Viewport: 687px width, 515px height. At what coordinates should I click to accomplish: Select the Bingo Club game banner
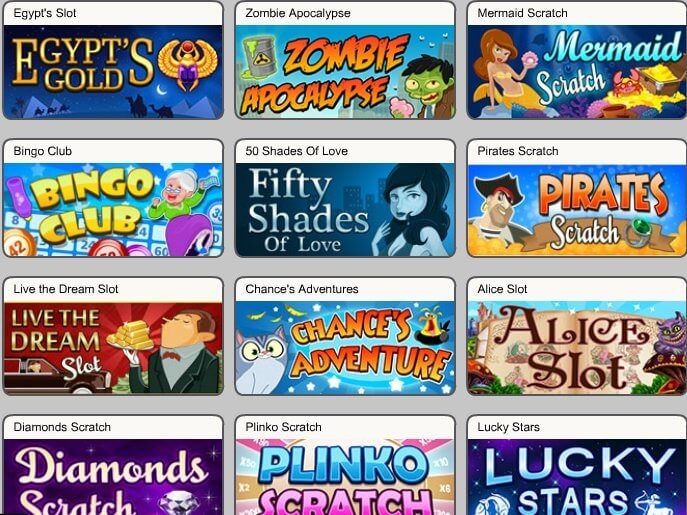click(x=113, y=210)
